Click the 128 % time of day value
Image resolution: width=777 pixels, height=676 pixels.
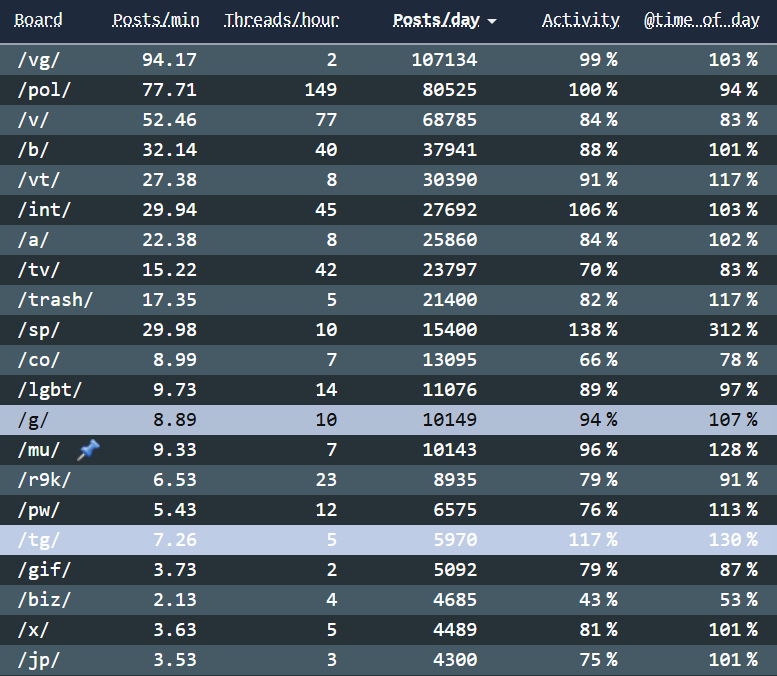(x=733, y=450)
